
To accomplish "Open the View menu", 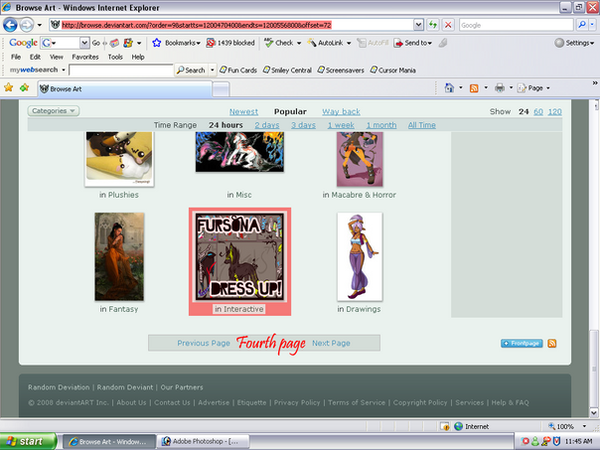I will coord(56,57).
